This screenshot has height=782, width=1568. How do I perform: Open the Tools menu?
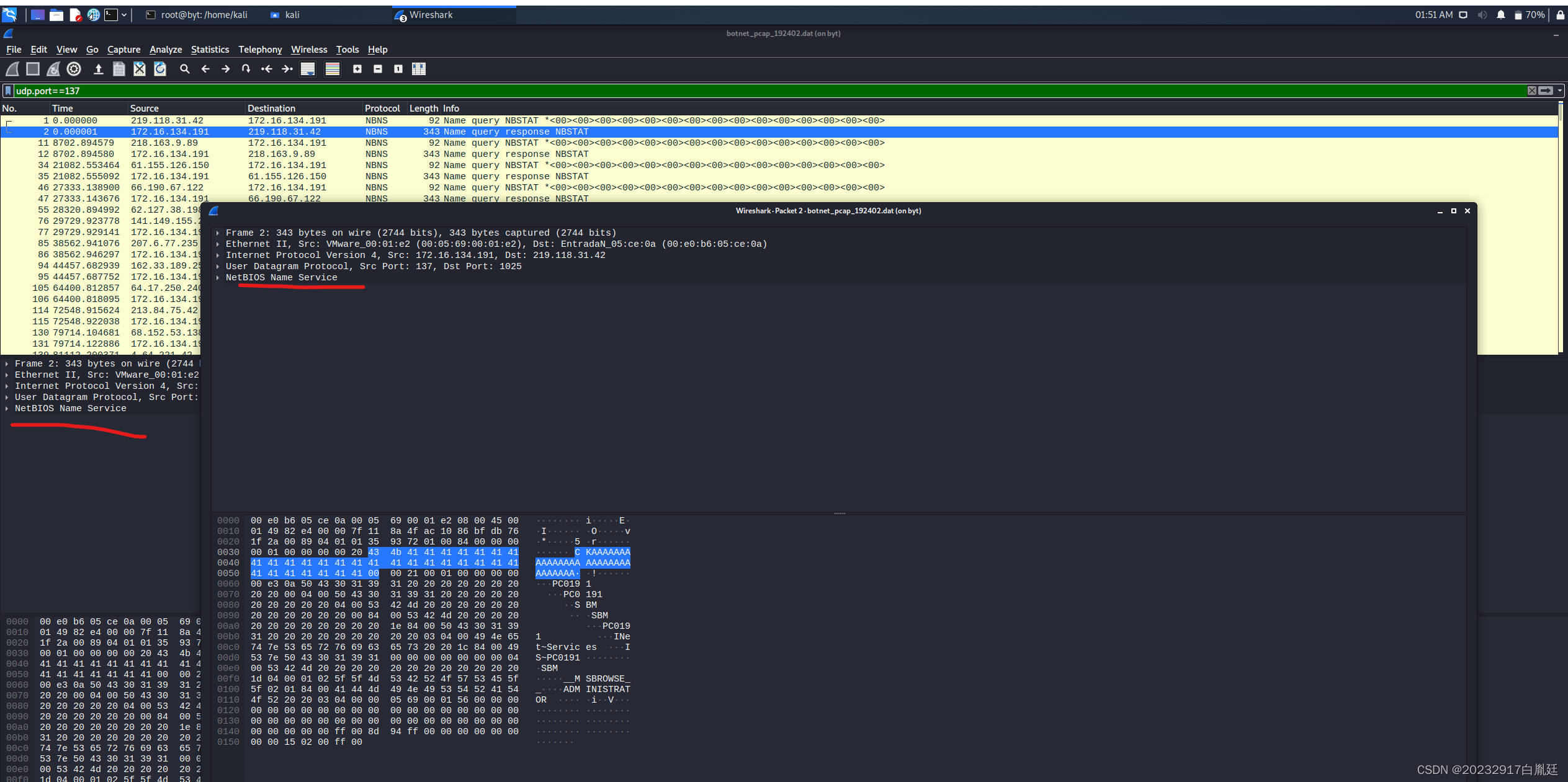[347, 50]
